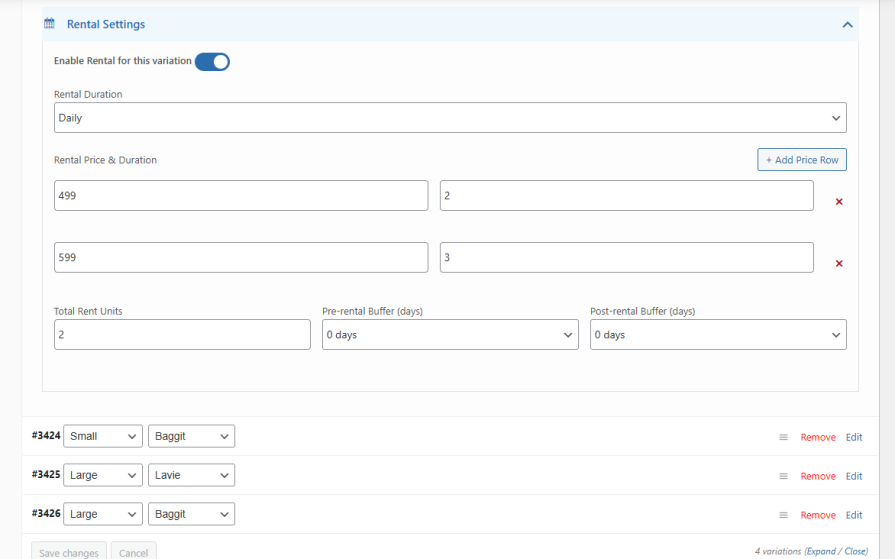Click the drag handle icon for variation #3426

[x=783, y=515]
